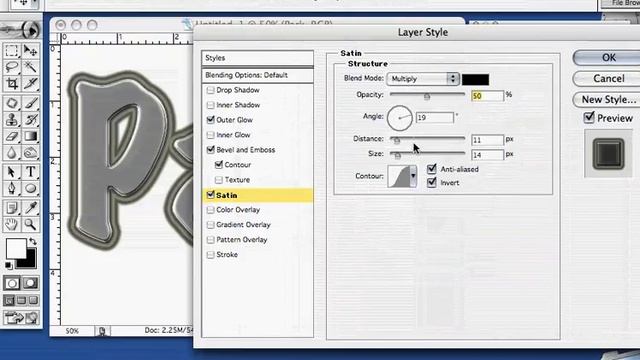Select the Ellipse shape tool
640x360 pixels.
(31, 188)
